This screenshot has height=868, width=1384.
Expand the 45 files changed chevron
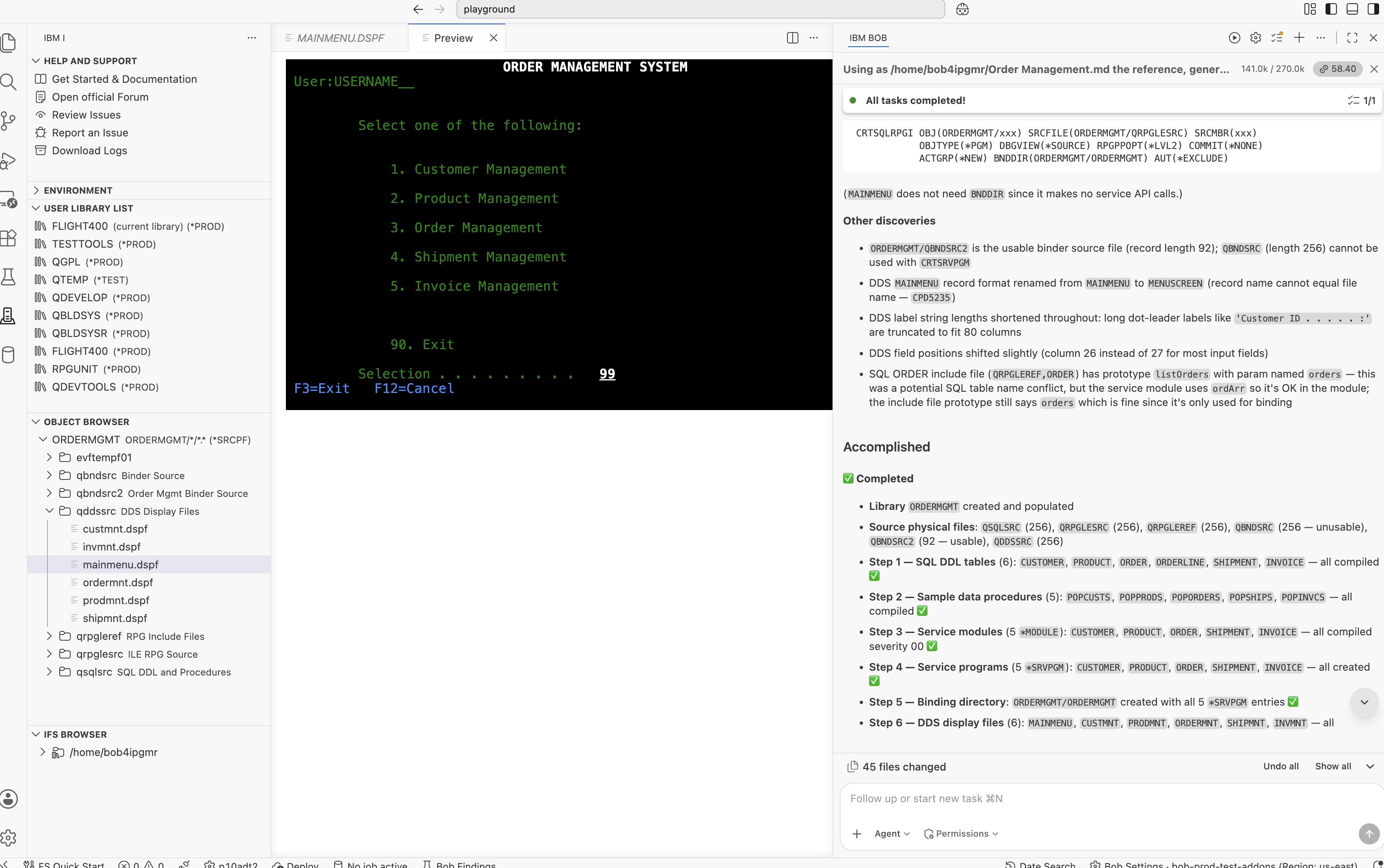pos(1370,767)
